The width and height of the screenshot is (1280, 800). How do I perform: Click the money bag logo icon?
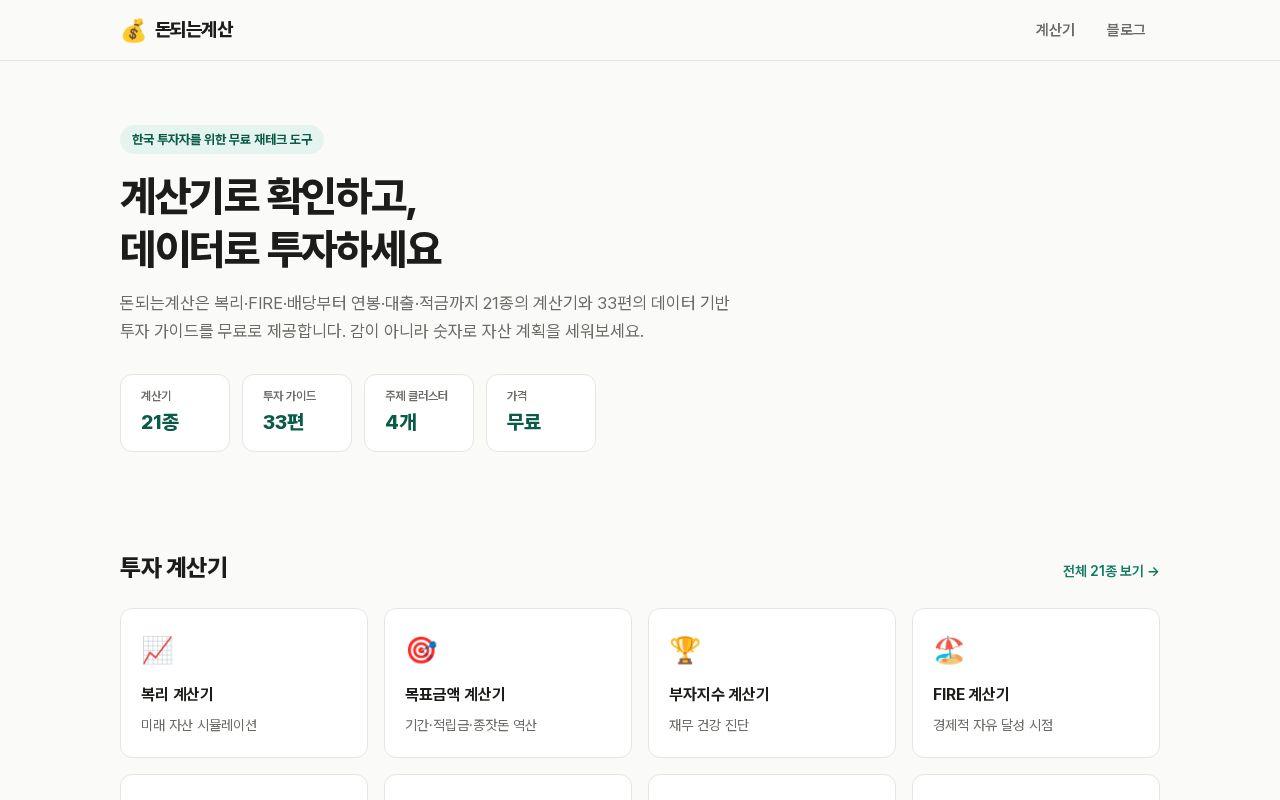coord(133,30)
